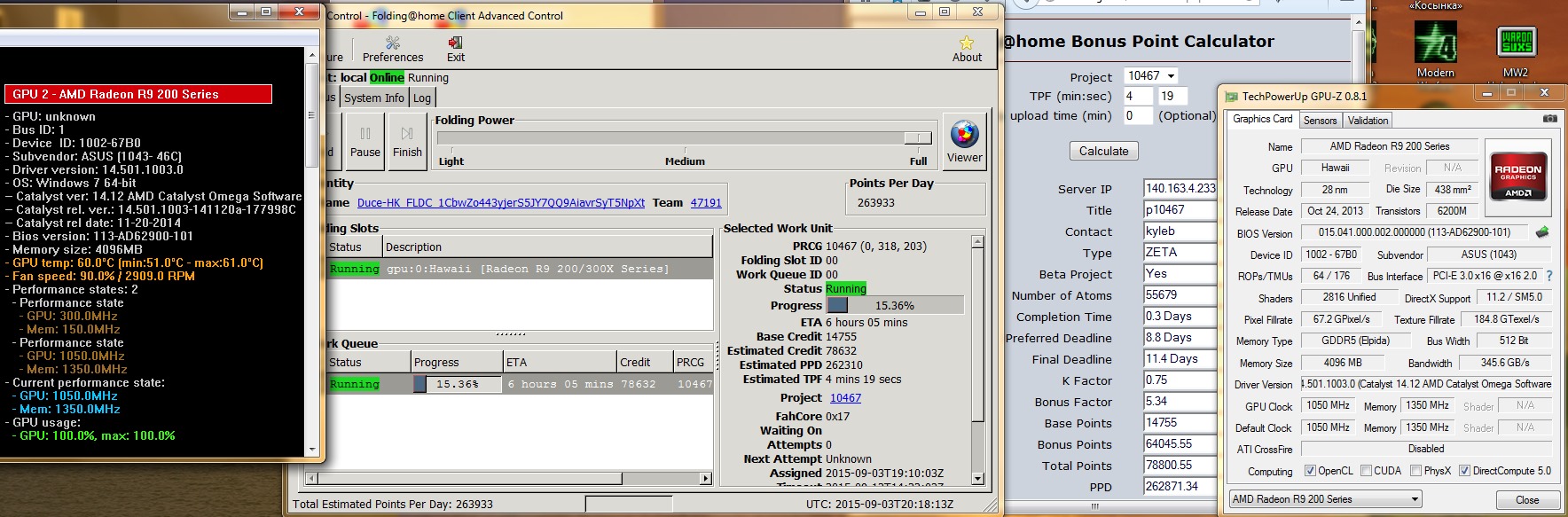Toggle the DirectCompute 5.0 checkbox
The image size is (1568, 517).
coord(1464,471)
